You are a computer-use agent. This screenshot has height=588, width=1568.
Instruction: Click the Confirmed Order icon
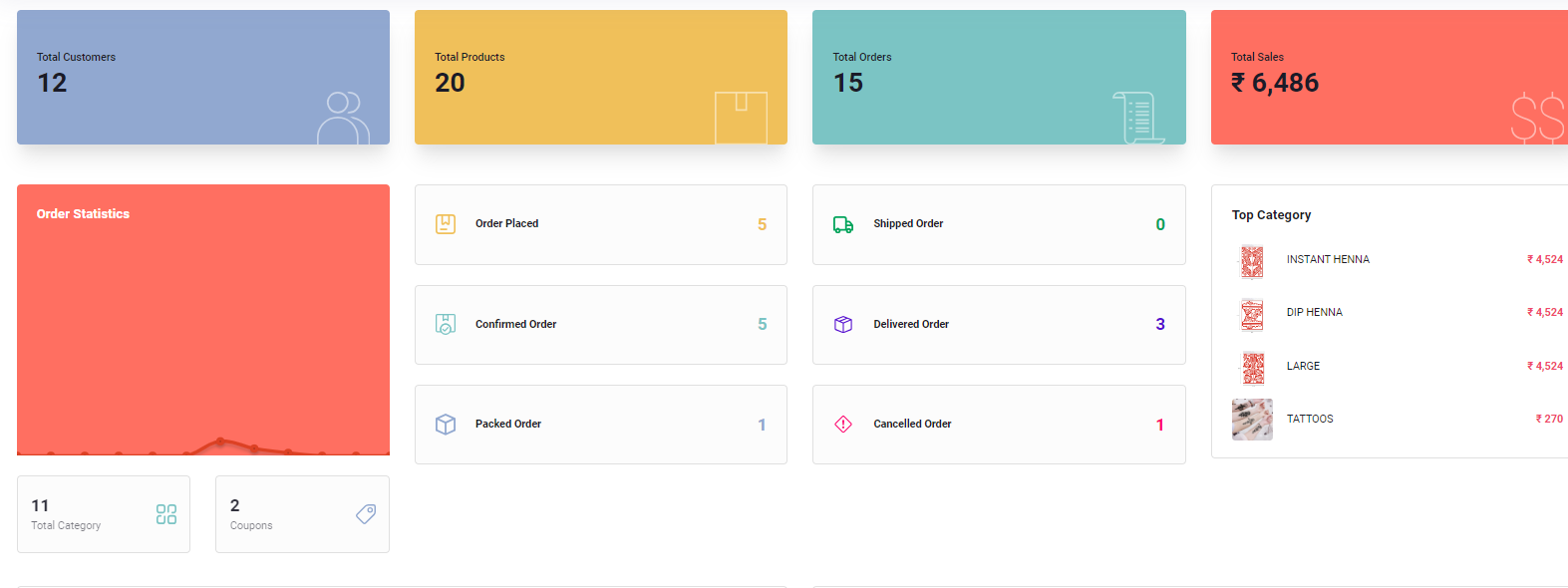pos(446,324)
